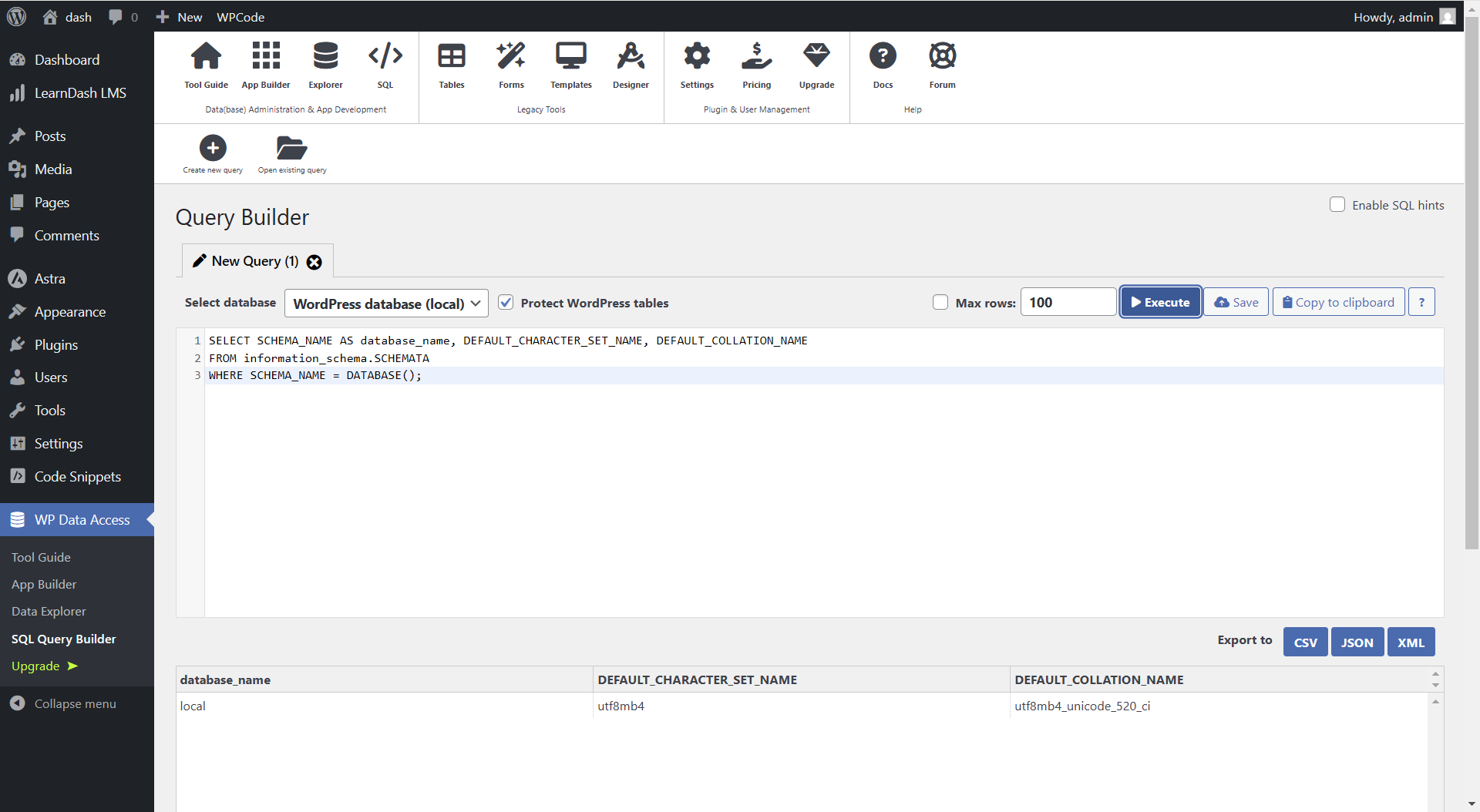Export results to CSV
Image resolution: width=1480 pixels, height=812 pixels.
1305,642
